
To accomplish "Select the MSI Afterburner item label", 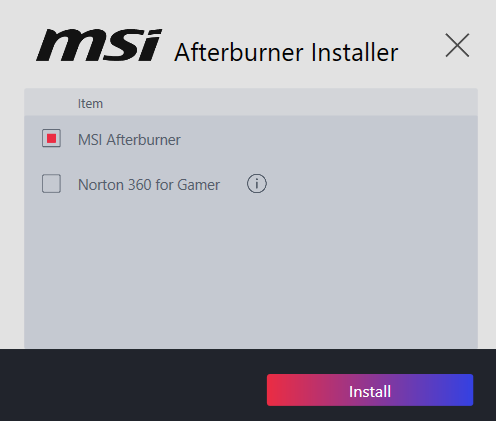I will click(129, 140).
